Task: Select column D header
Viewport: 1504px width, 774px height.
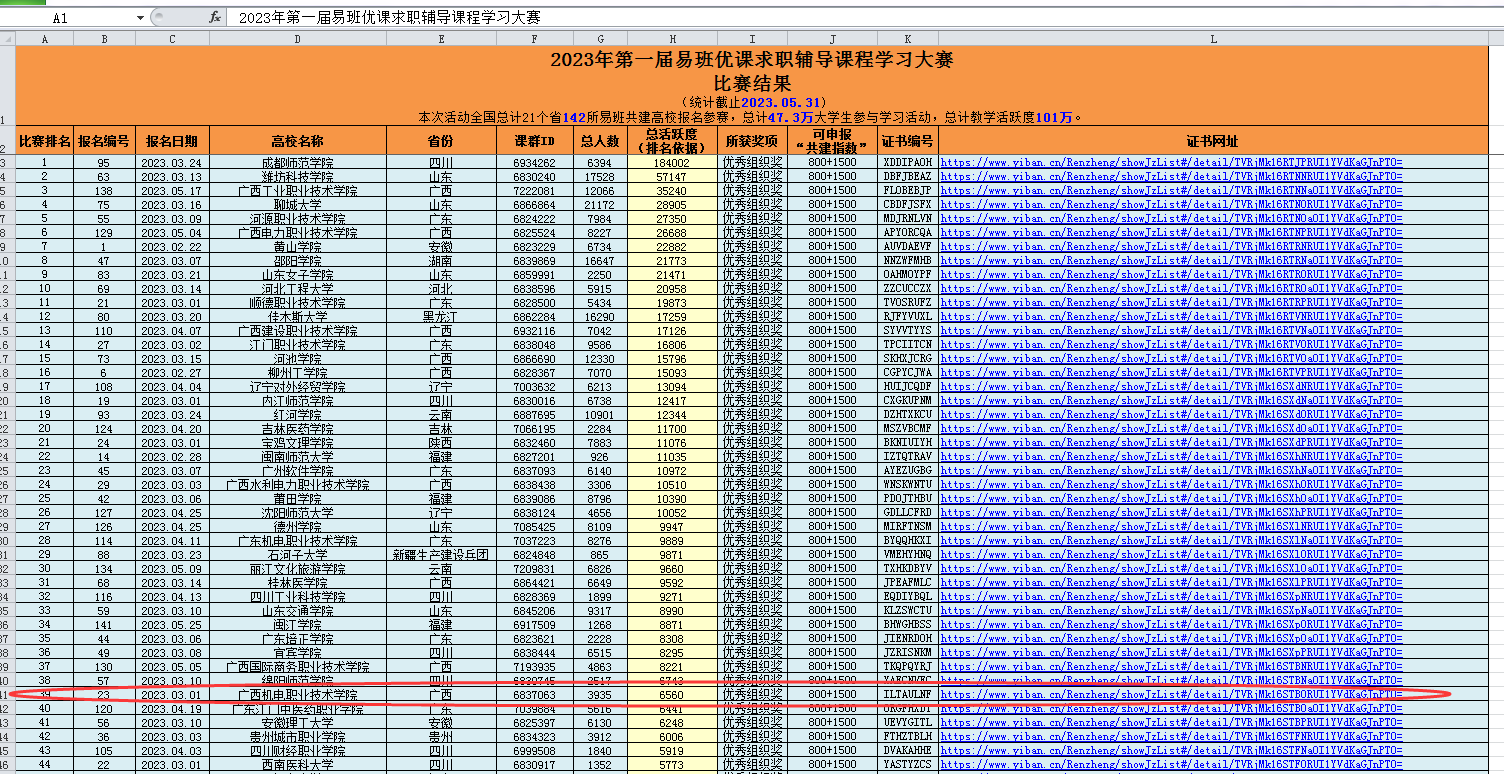Action: click(x=297, y=38)
